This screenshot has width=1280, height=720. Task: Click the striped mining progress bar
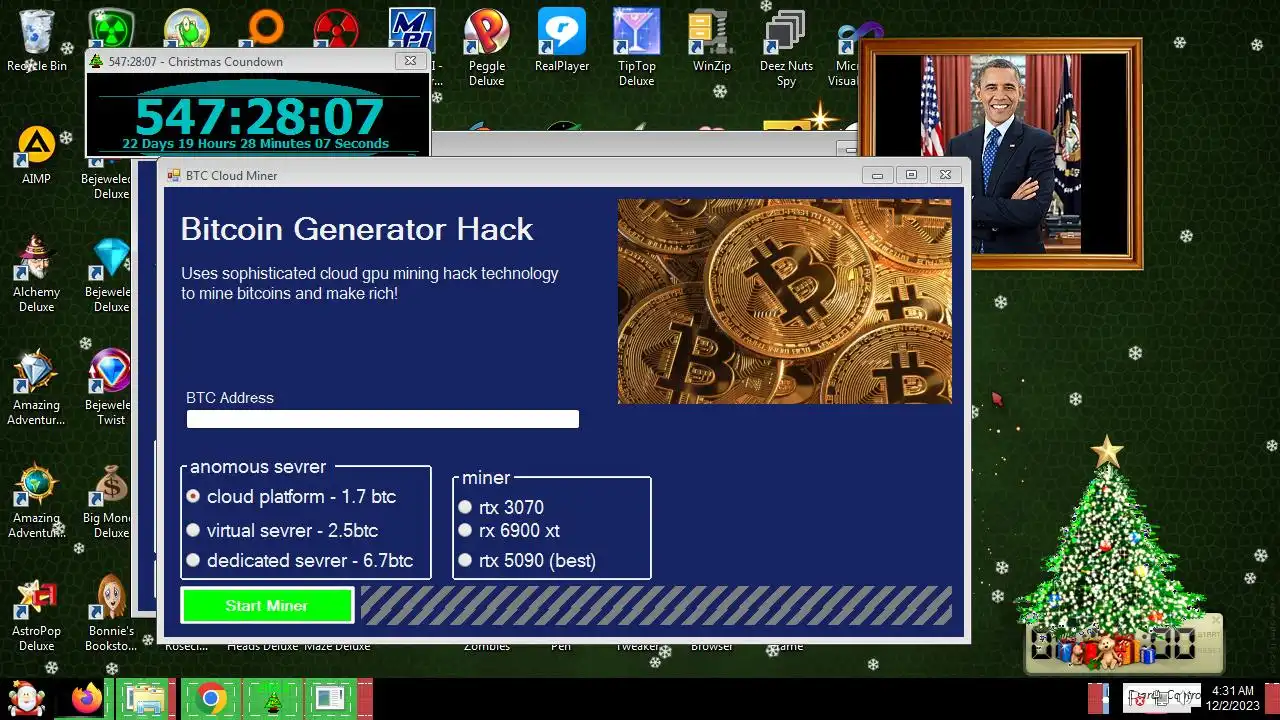[x=656, y=605]
